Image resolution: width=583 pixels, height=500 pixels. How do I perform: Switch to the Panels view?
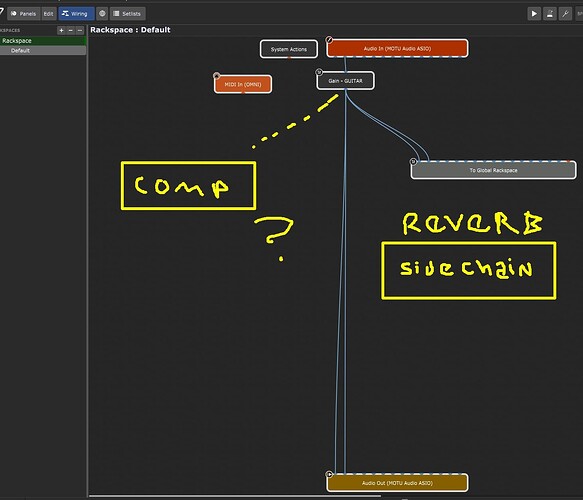(x=24, y=14)
